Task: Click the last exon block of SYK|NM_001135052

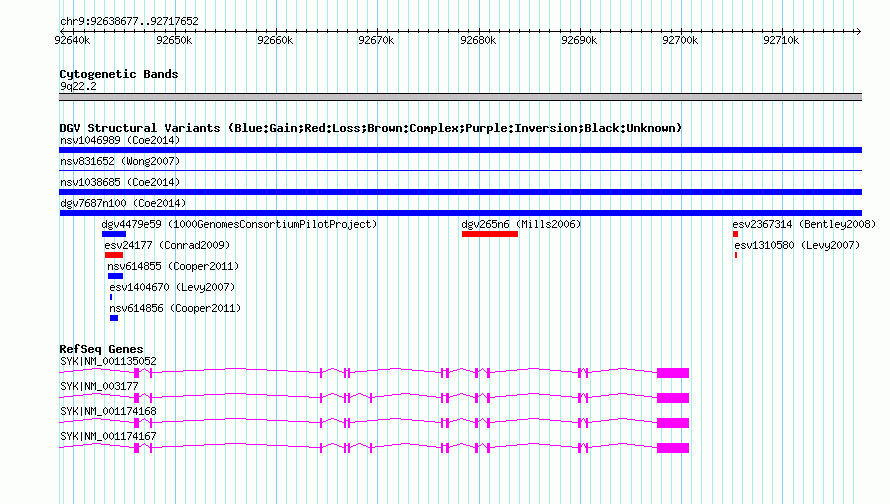Action: coord(673,373)
